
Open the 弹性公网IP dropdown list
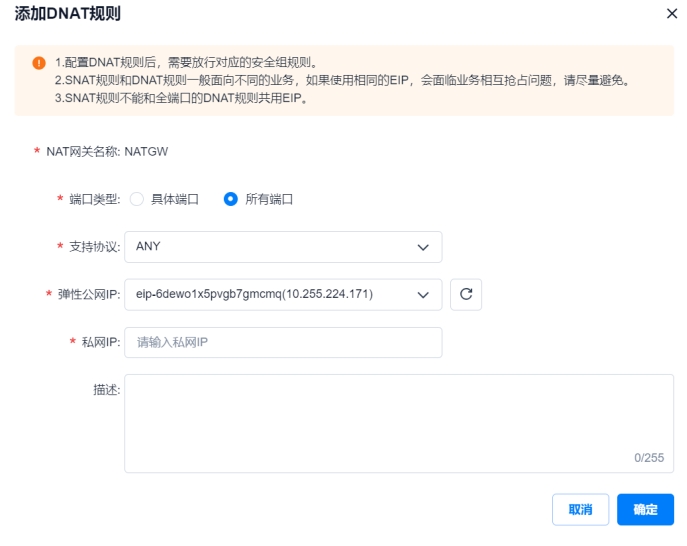[x=283, y=294]
